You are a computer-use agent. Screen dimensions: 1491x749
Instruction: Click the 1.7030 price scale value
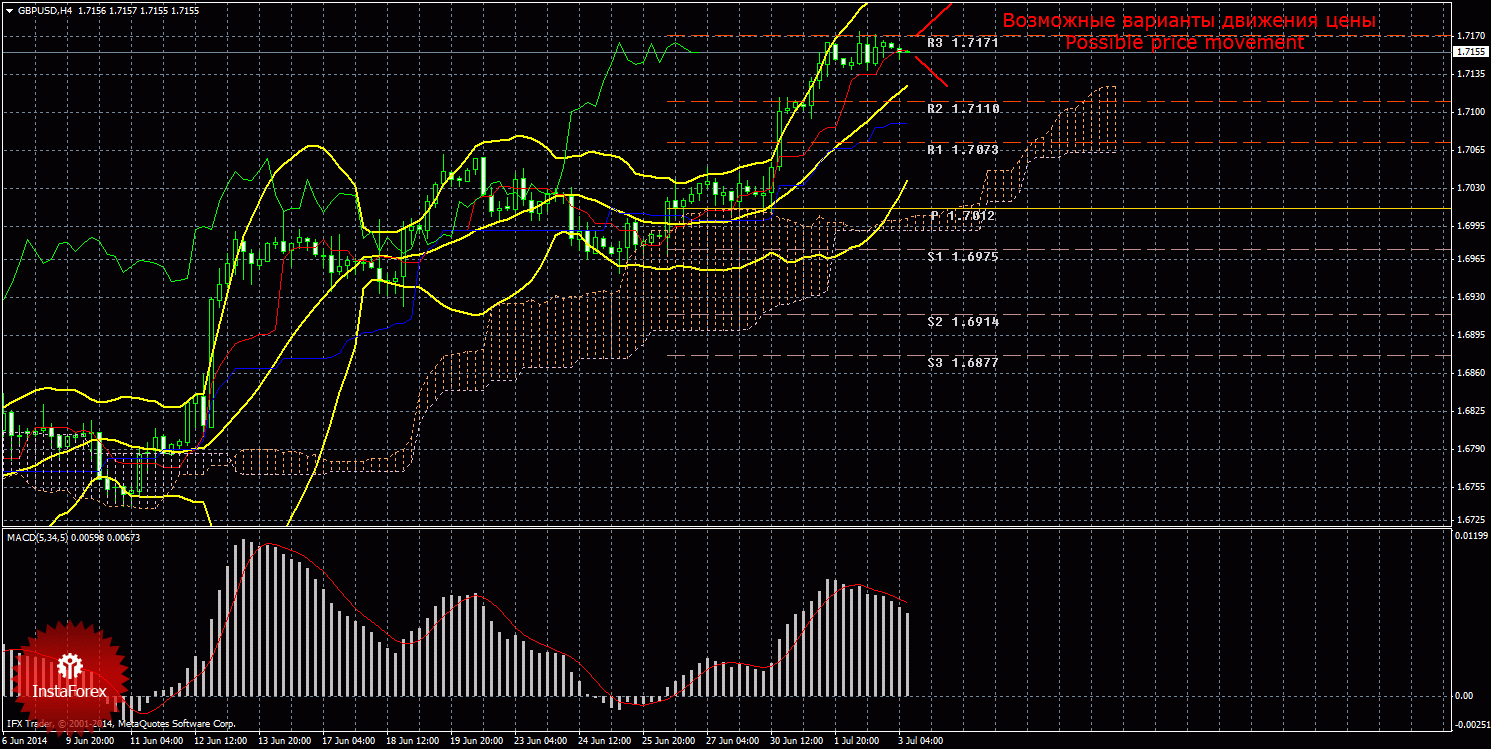tap(1471, 187)
